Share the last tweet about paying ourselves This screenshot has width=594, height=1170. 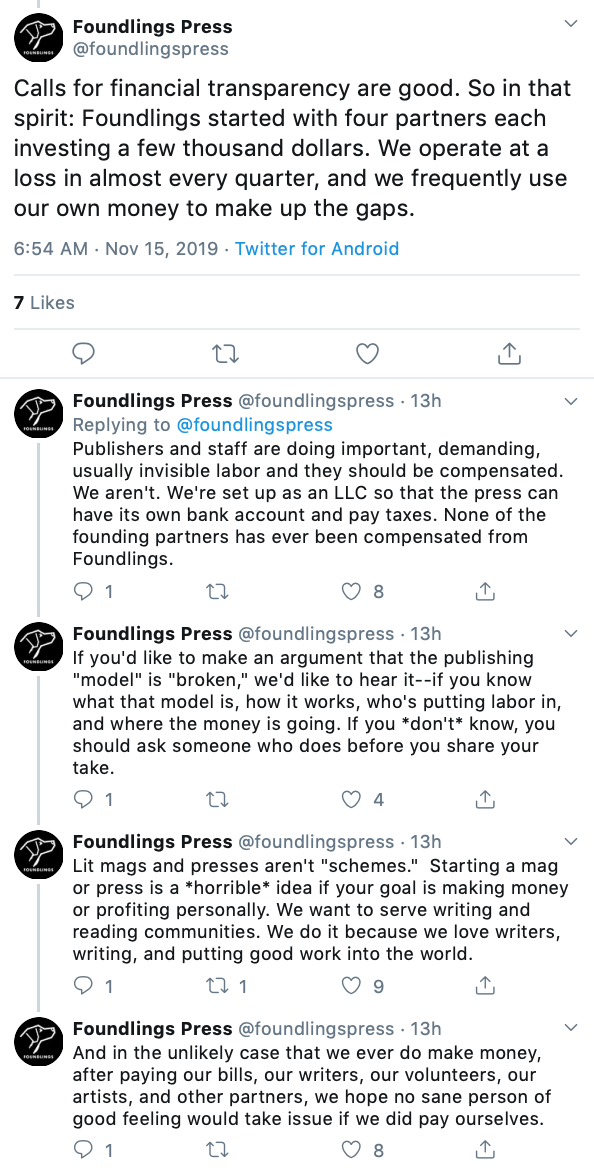click(x=485, y=1150)
